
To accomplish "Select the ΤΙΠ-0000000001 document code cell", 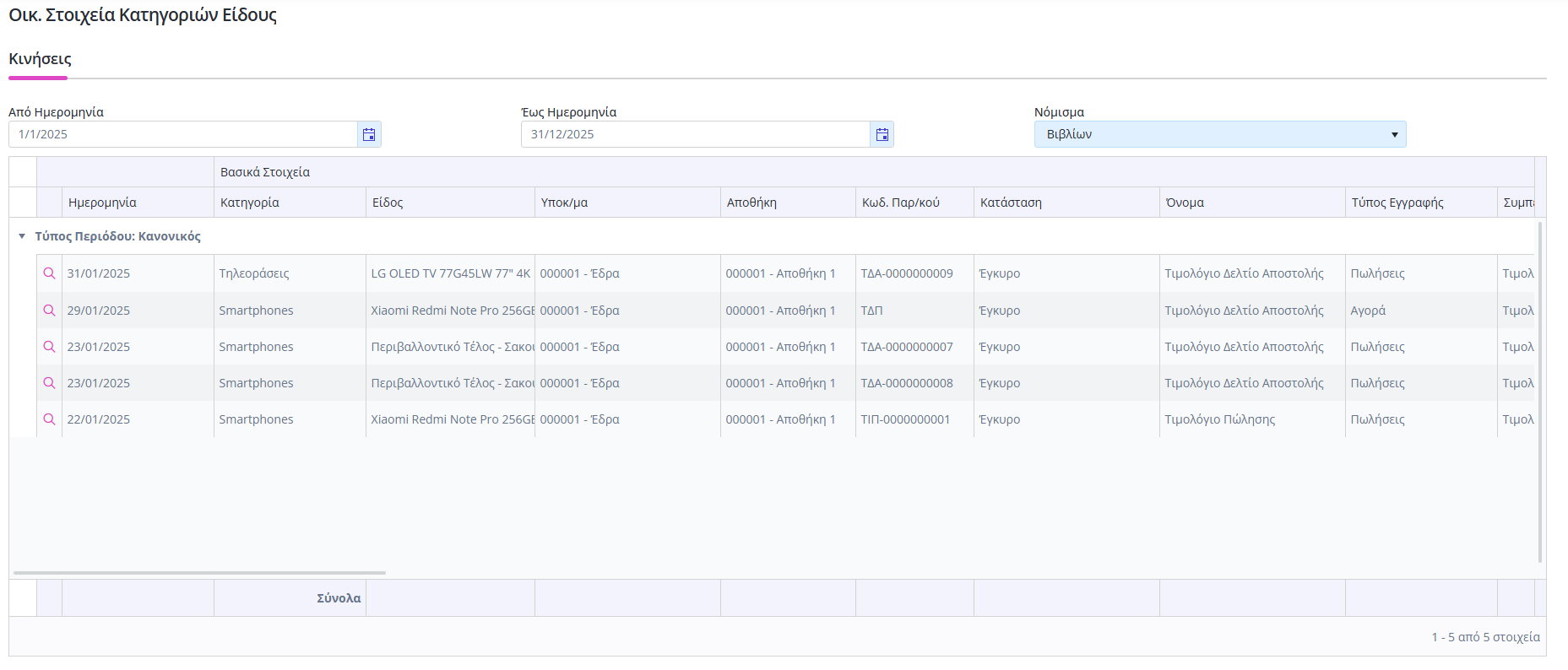I will 914,419.
